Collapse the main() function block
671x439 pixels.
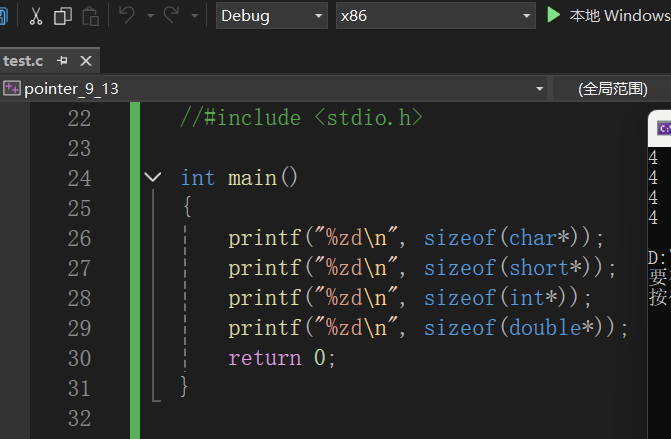tap(153, 177)
